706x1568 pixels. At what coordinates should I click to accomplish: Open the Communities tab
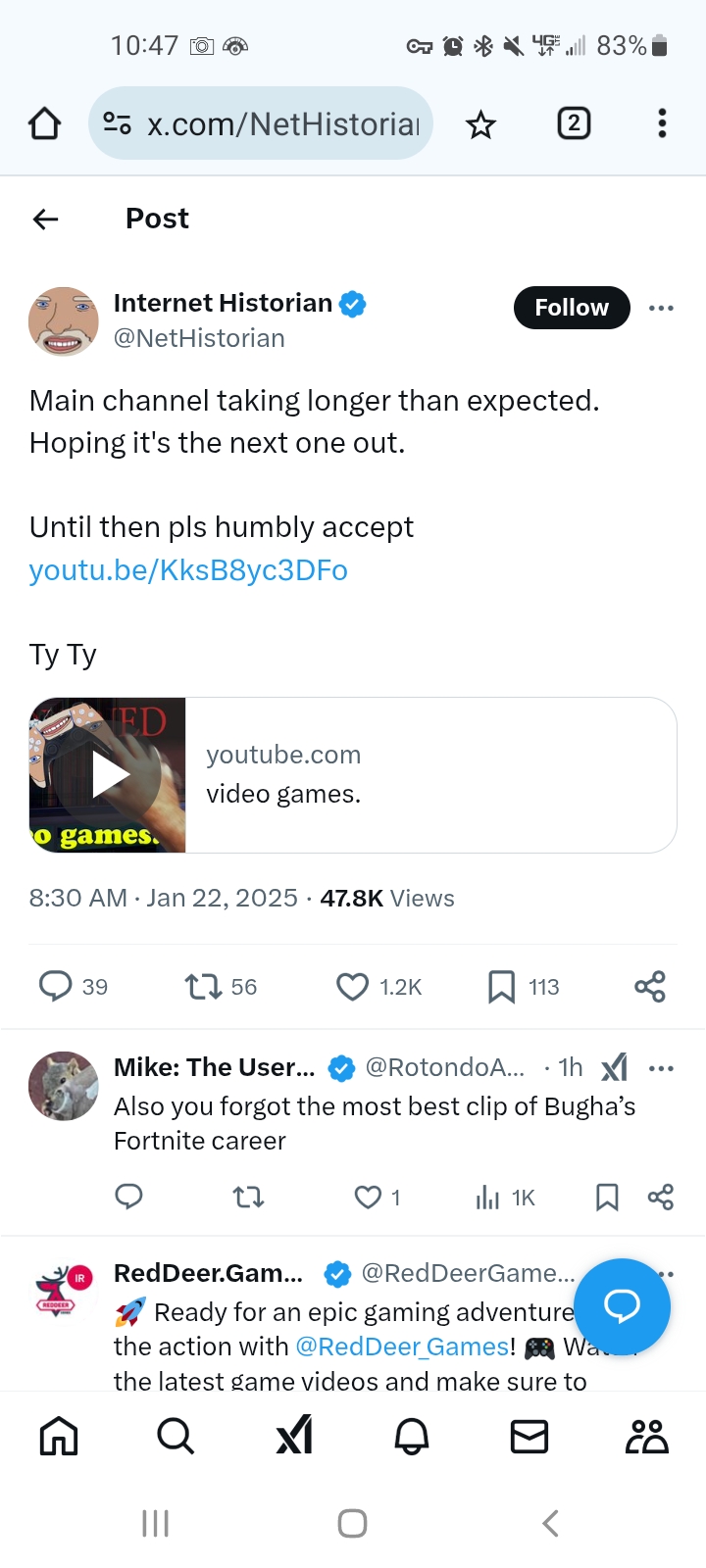click(x=647, y=1437)
